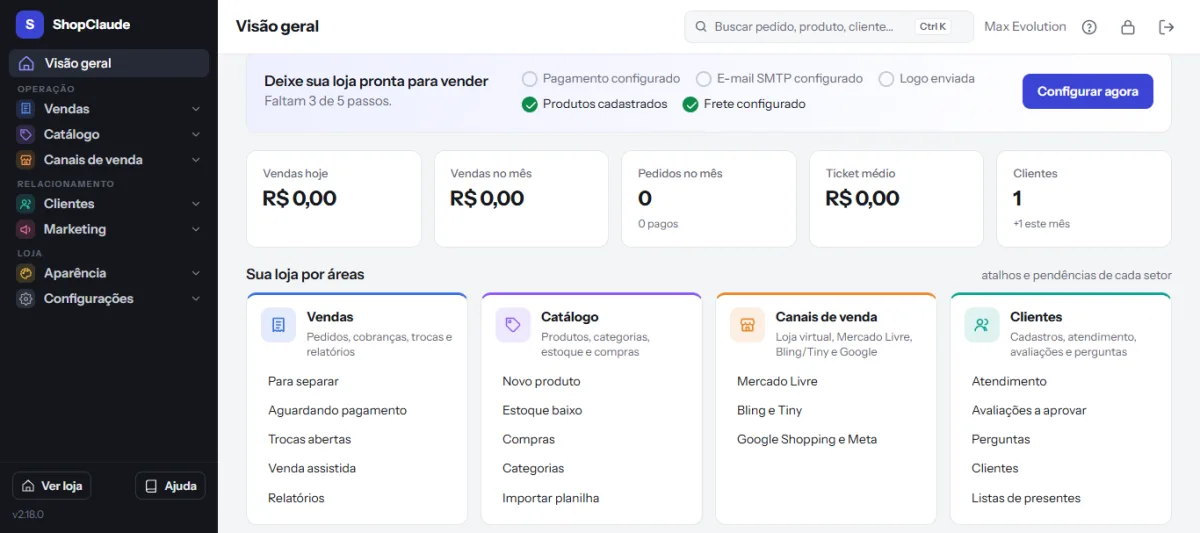Expand the Clientes sidebar chevron
The image size is (1200, 533).
pos(196,204)
